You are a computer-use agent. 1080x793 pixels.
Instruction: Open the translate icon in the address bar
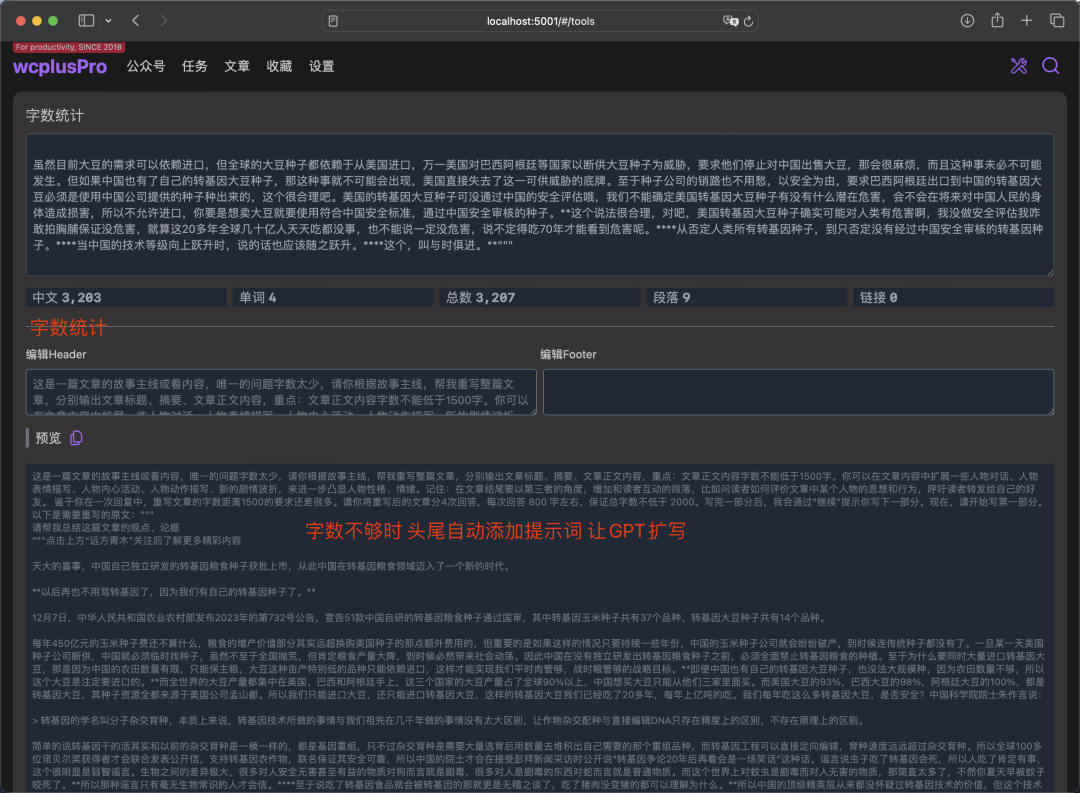[730, 21]
